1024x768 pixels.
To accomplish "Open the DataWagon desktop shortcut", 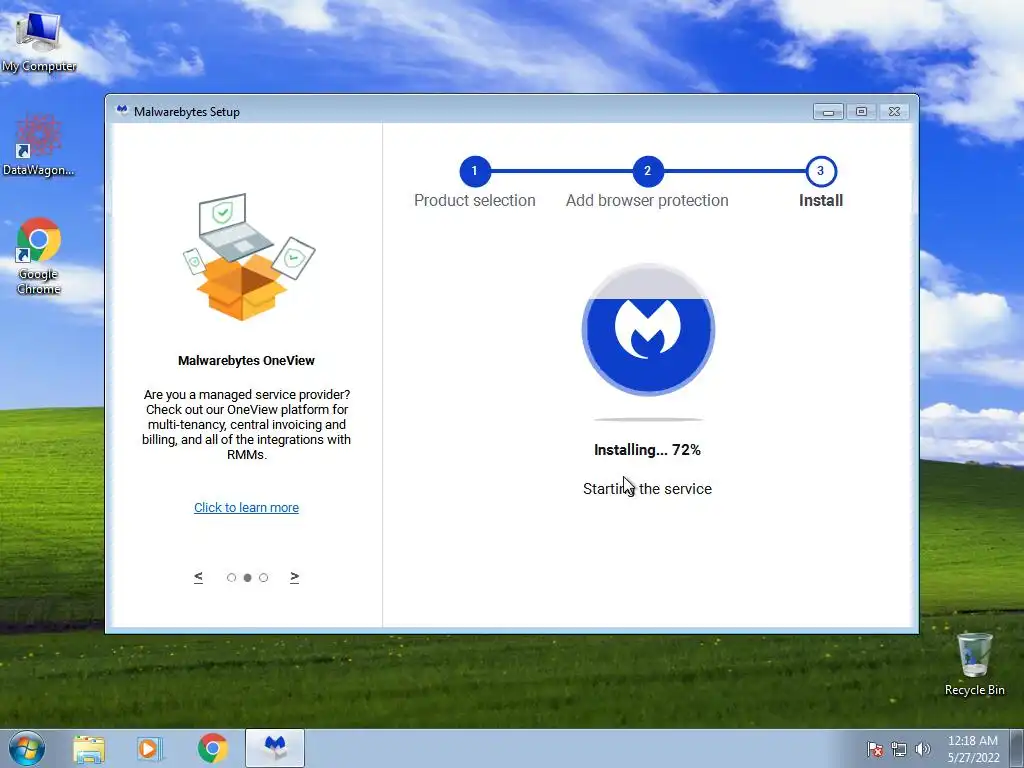I will click(x=39, y=145).
